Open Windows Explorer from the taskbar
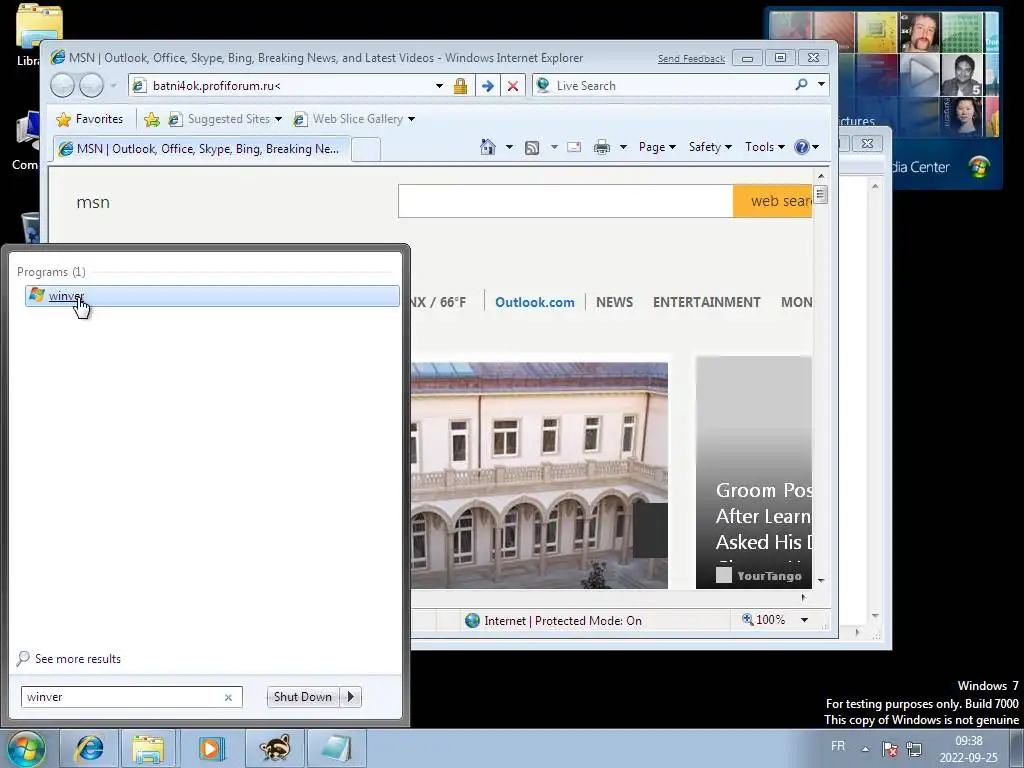The image size is (1024, 768). [148, 748]
